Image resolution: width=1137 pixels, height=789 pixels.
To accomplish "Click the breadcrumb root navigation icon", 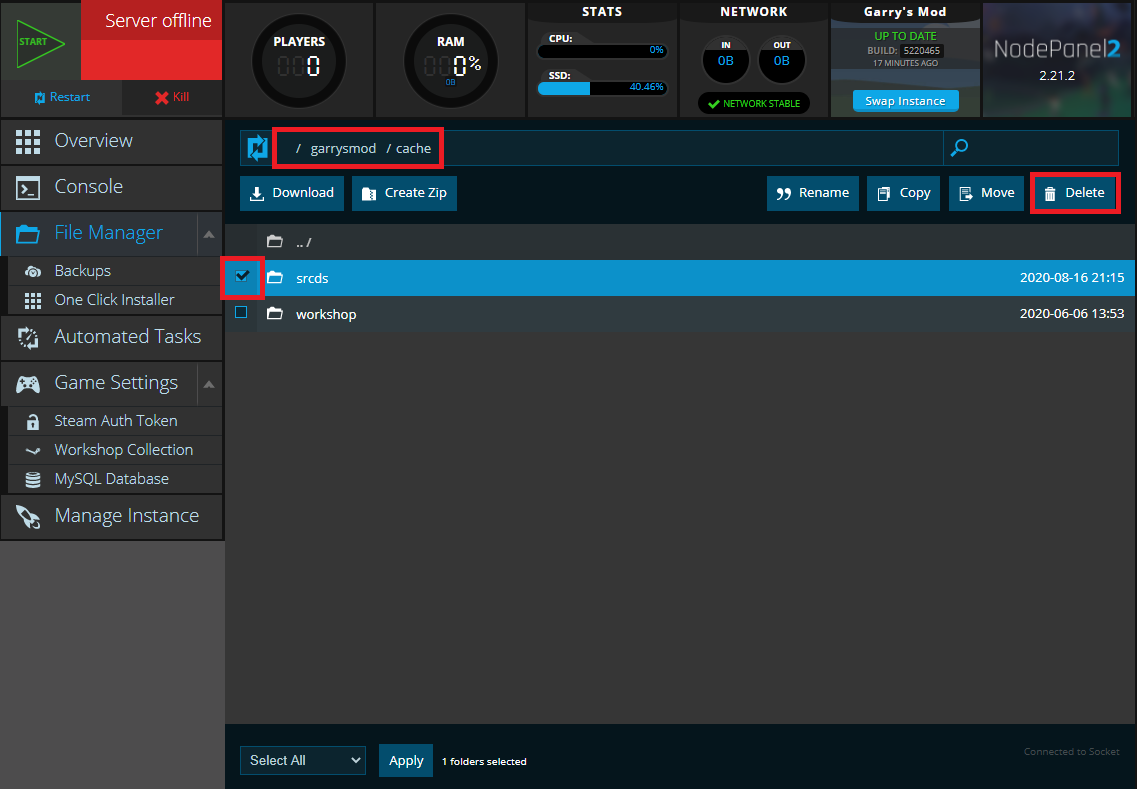I will [257, 147].
